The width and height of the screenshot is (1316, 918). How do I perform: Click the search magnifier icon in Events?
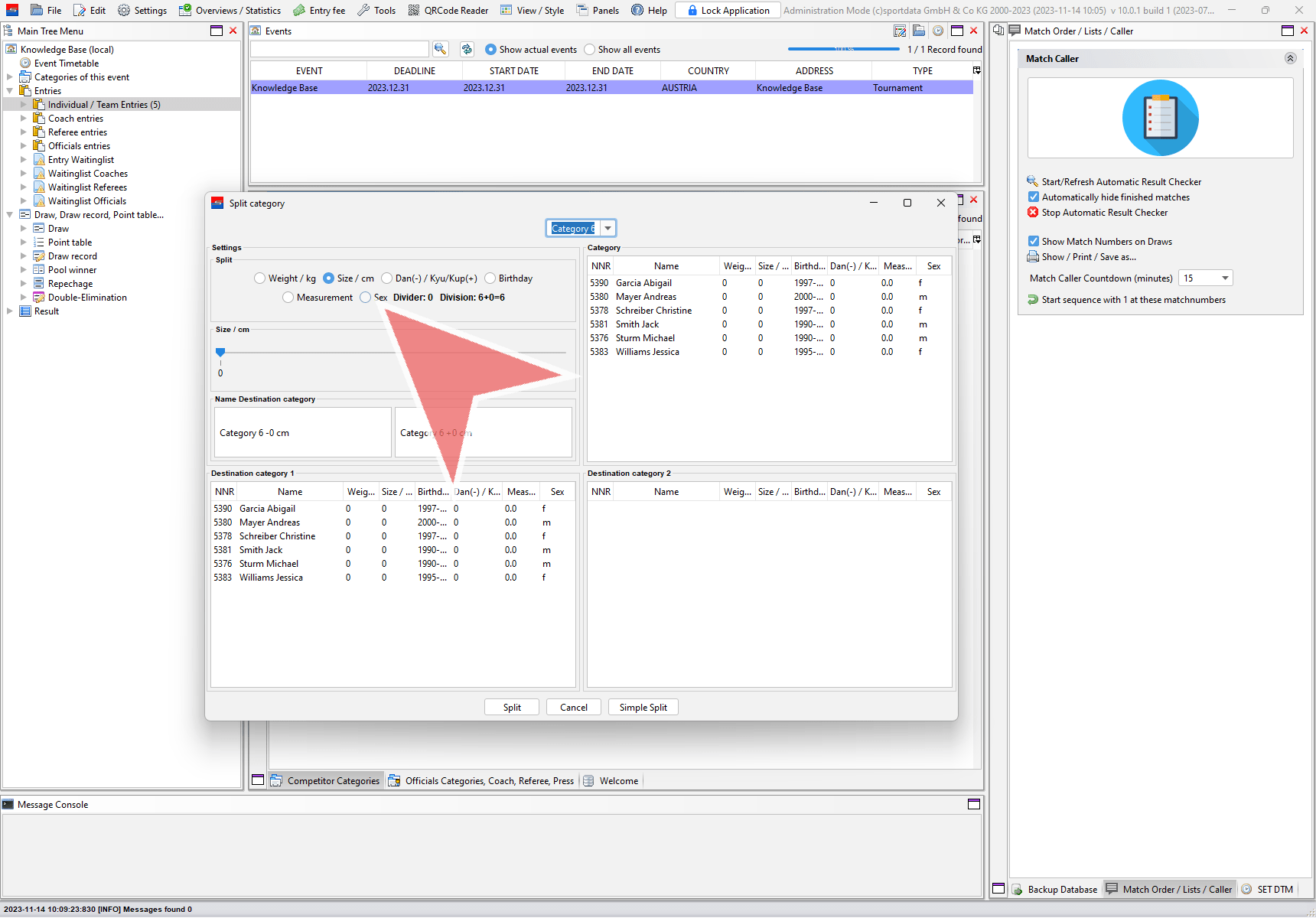tap(440, 49)
